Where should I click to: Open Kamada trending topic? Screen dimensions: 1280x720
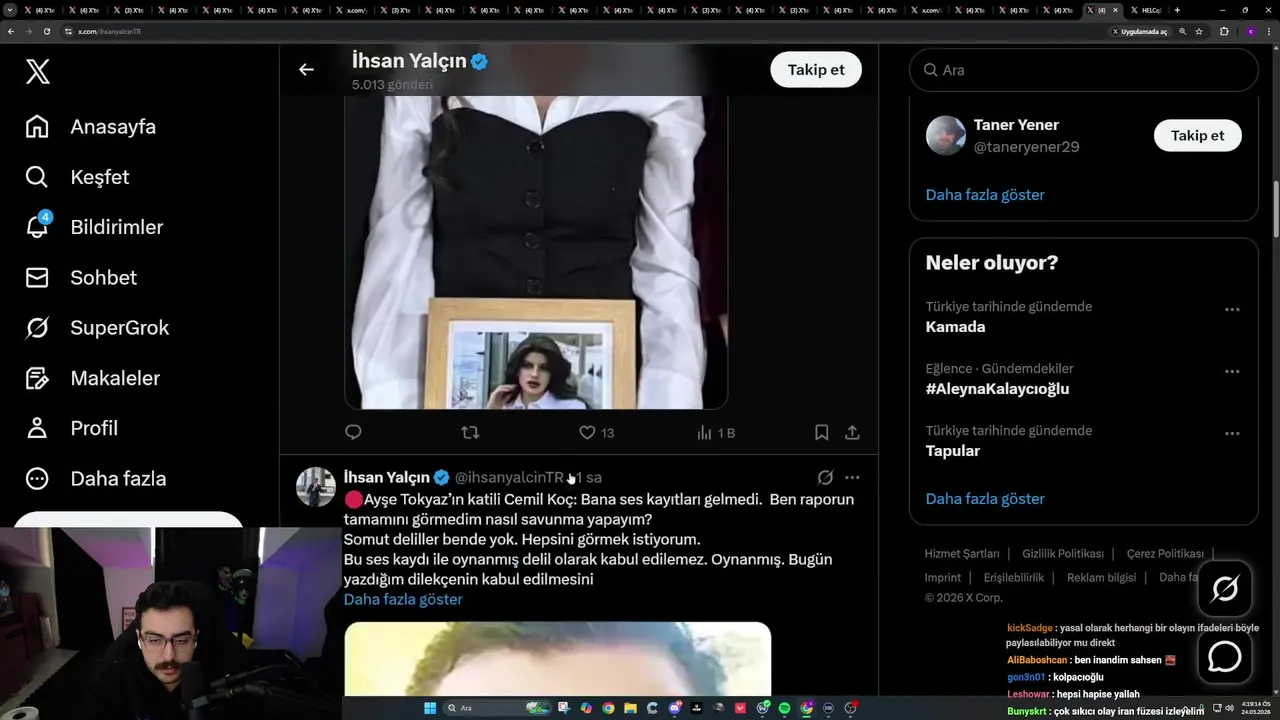[x=955, y=327]
